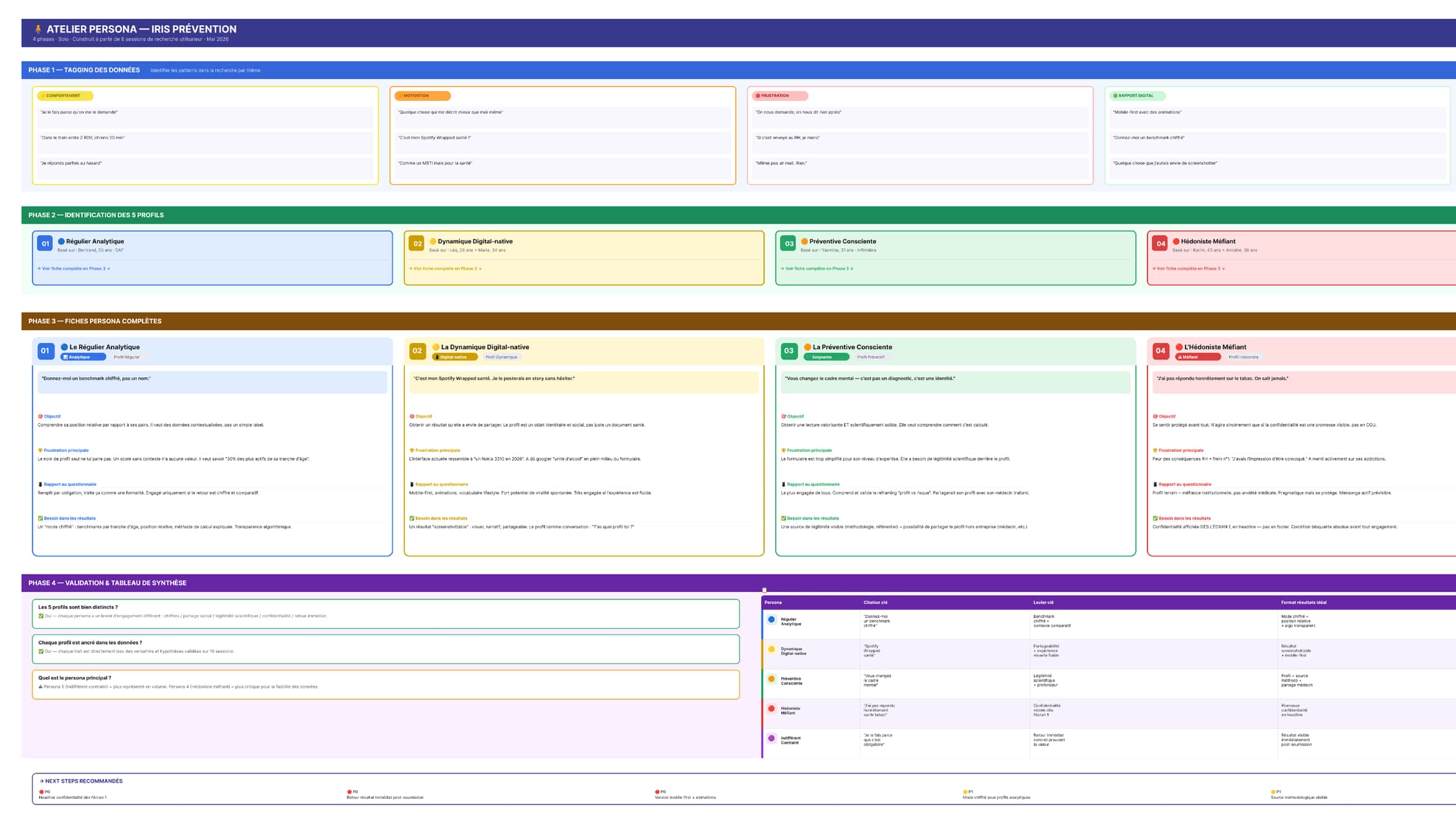This screenshot has height=819, width=1456.
Task: Click the Digital-native pill under La Dynamique Digital-native
Action: click(x=455, y=357)
